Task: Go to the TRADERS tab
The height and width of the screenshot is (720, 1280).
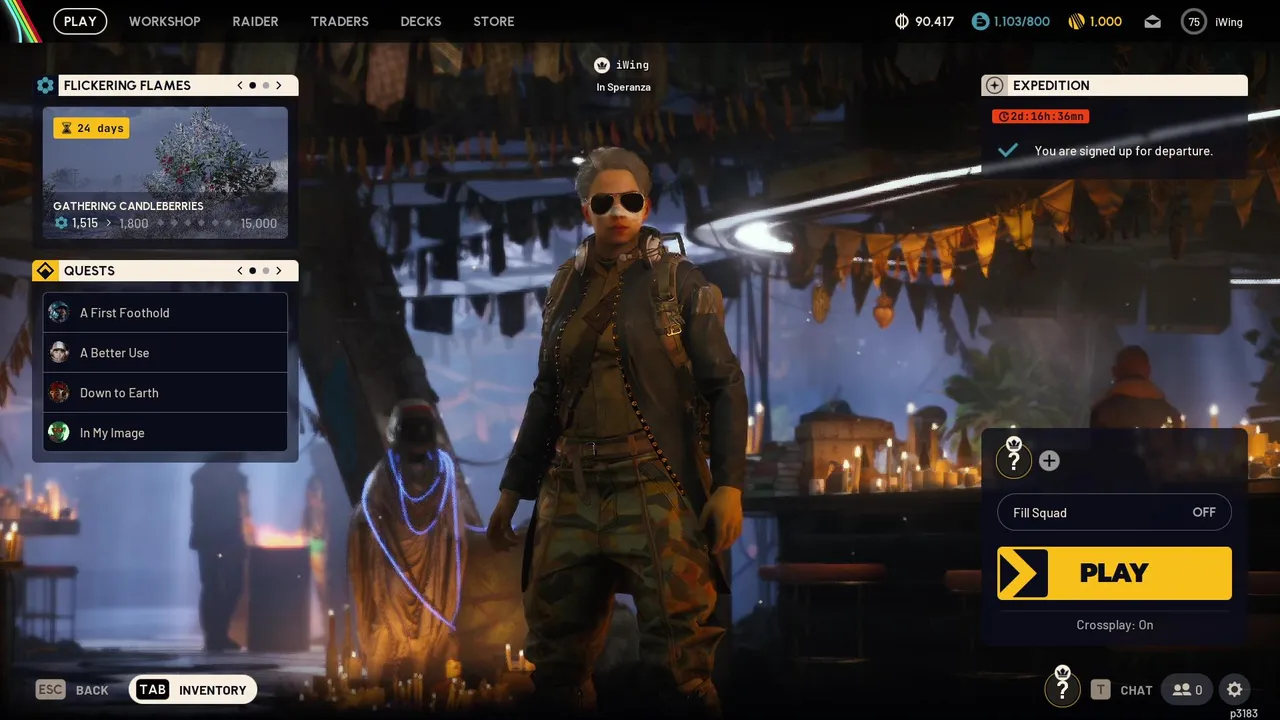Action: point(340,21)
